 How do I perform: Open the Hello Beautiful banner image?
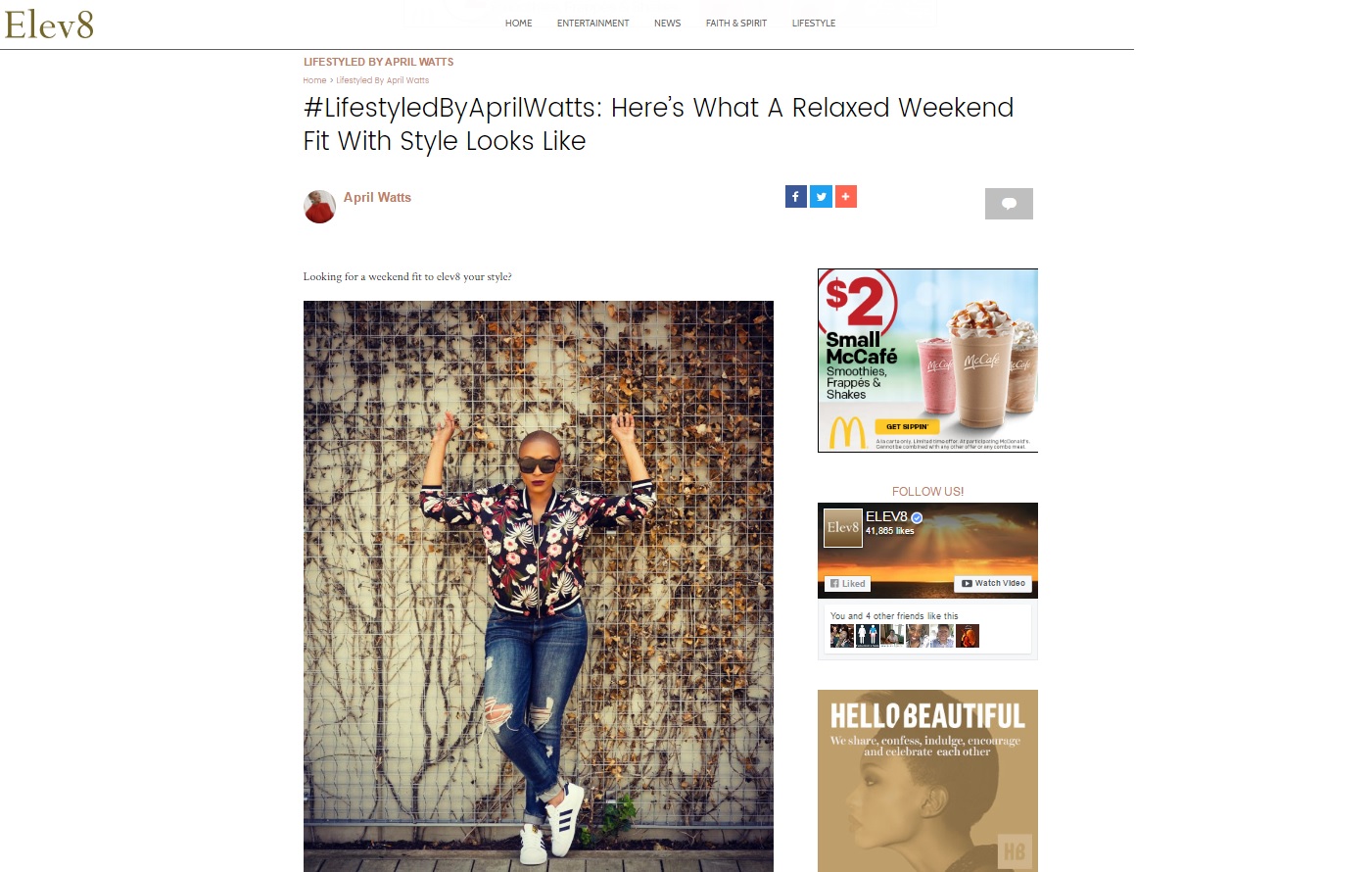click(x=927, y=781)
